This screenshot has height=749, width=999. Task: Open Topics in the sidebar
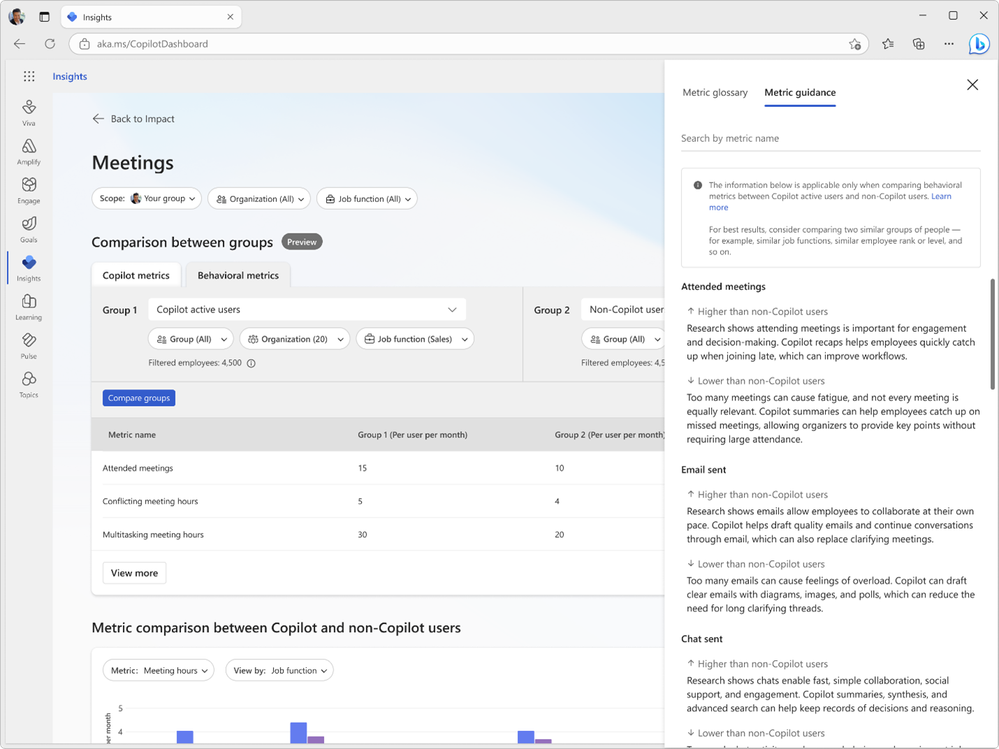click(x=29, y=385)
